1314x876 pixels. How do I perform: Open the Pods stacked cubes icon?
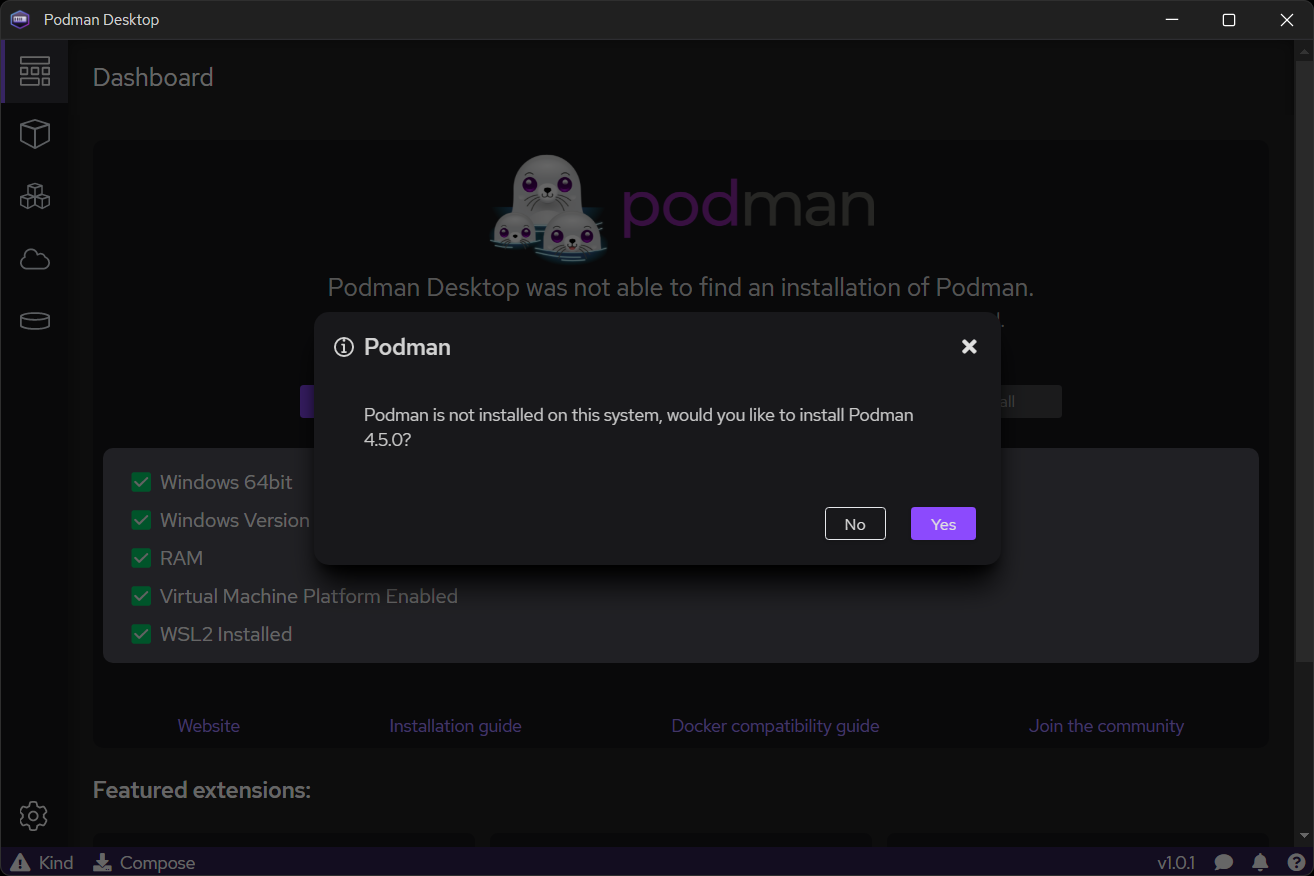point(35,196)
